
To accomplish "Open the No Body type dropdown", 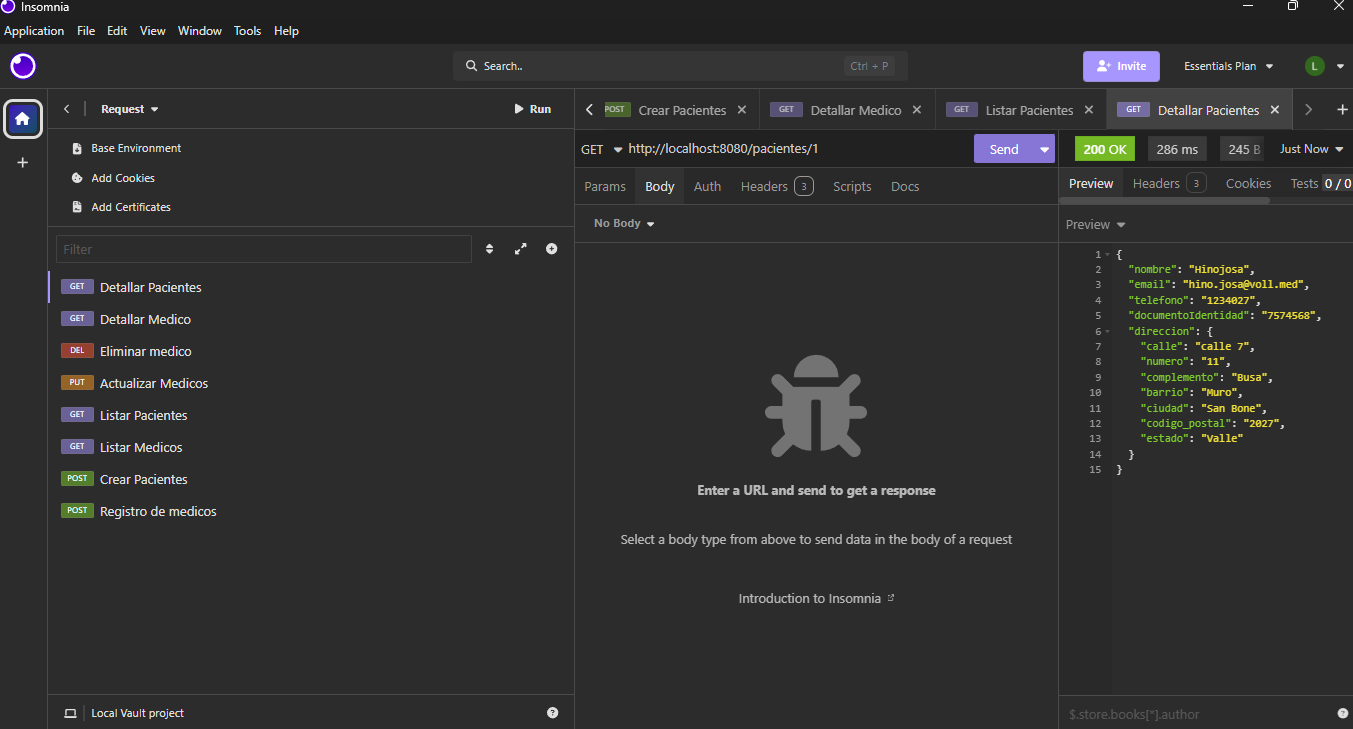I will tap(624, 223).
